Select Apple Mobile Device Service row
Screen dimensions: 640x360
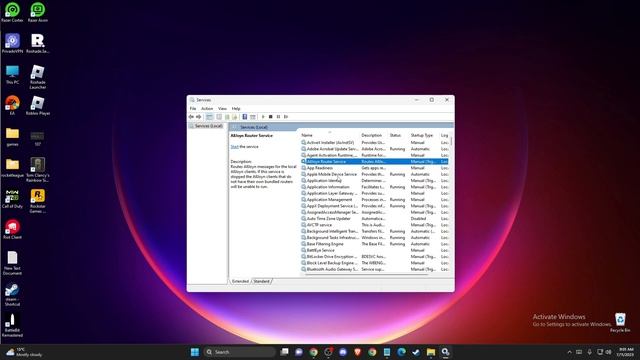[374, 174]
